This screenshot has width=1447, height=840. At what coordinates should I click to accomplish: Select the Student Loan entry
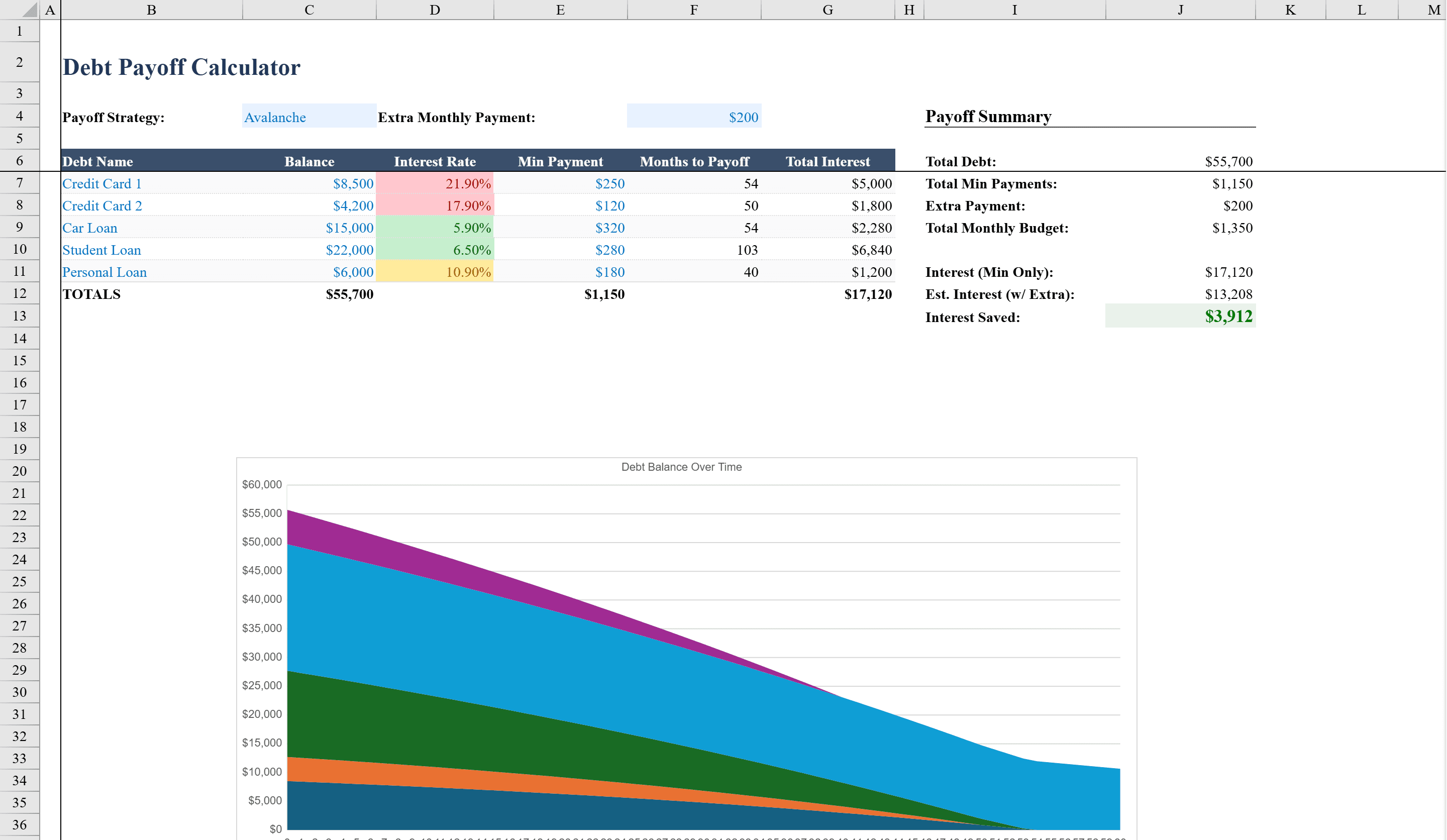(x=101, y=250)
